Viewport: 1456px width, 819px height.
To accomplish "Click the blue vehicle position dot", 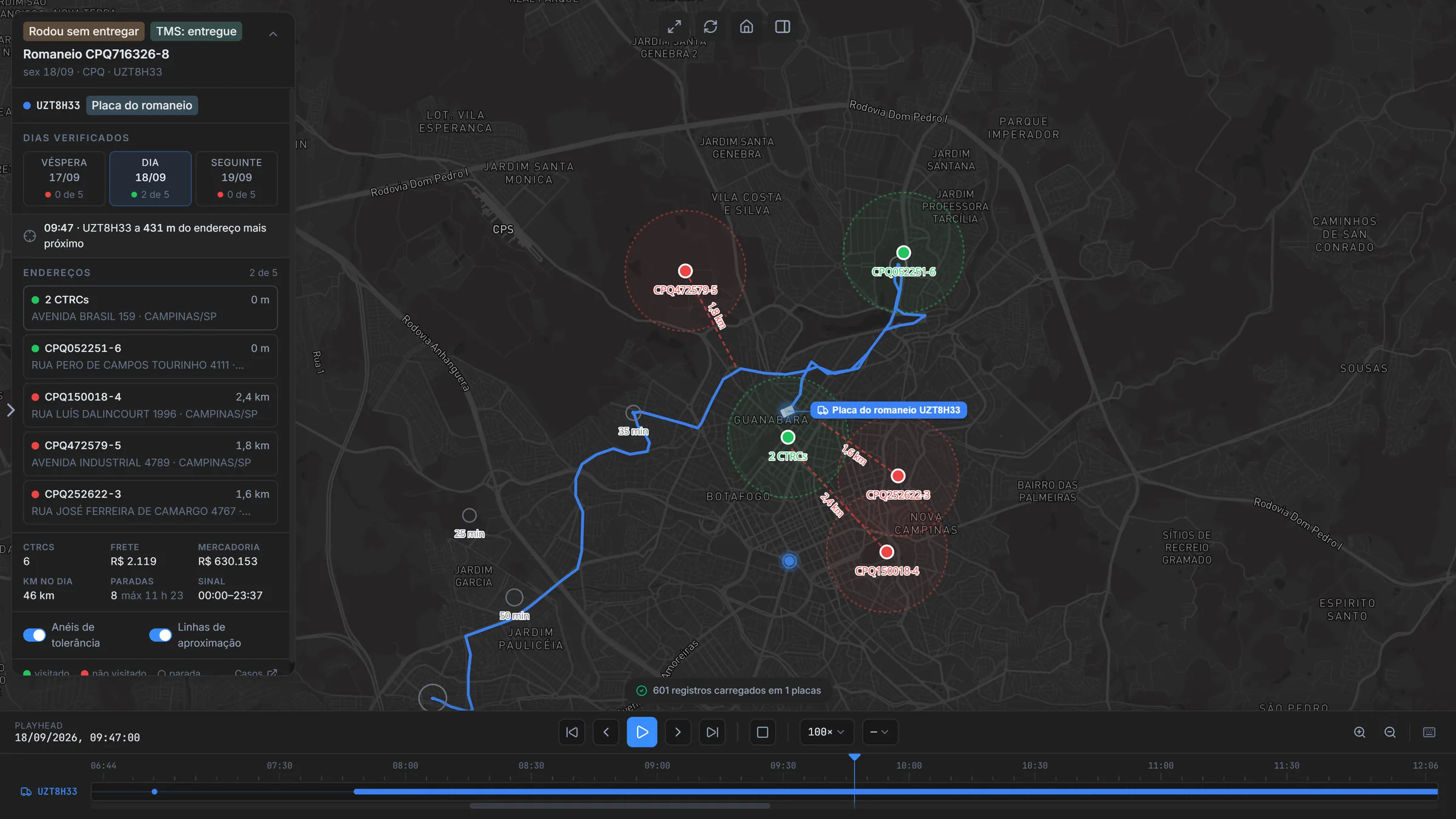I will (x=789, y=561).
